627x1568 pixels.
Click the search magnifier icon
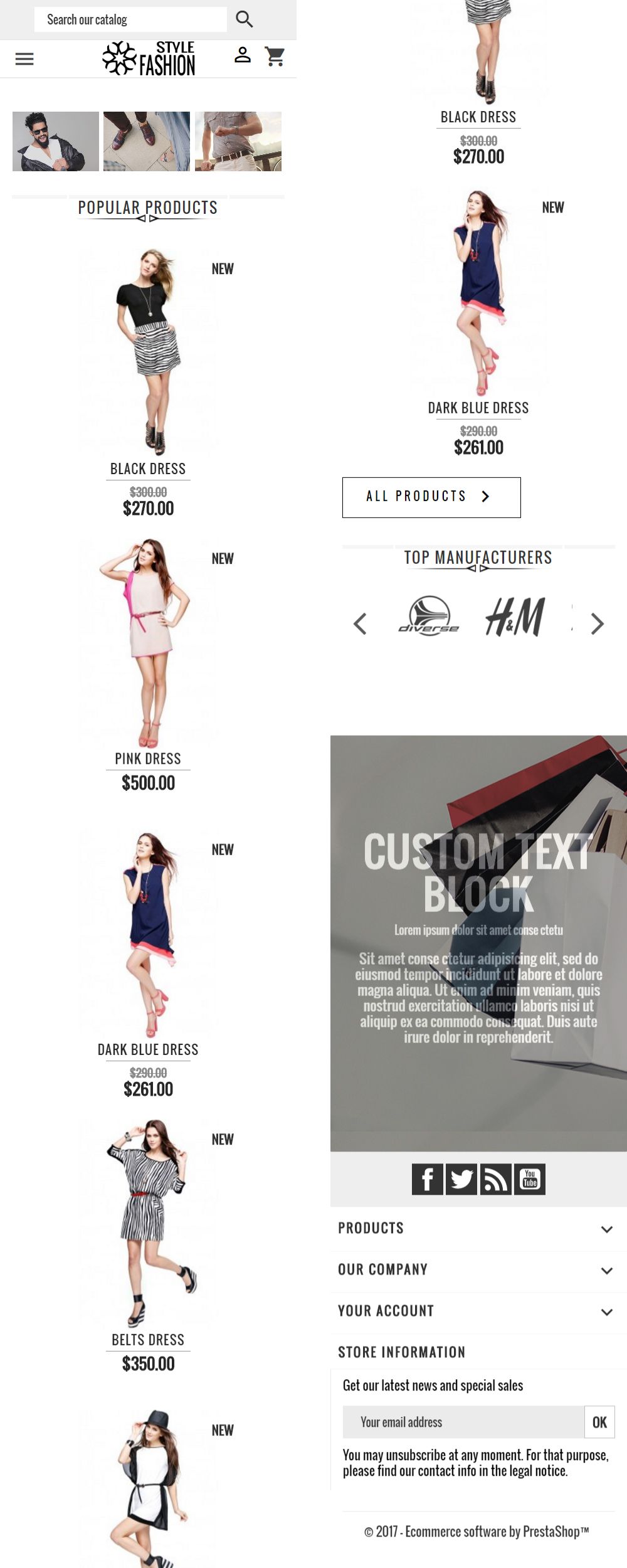pyautogui.click(x=245, y=19)
